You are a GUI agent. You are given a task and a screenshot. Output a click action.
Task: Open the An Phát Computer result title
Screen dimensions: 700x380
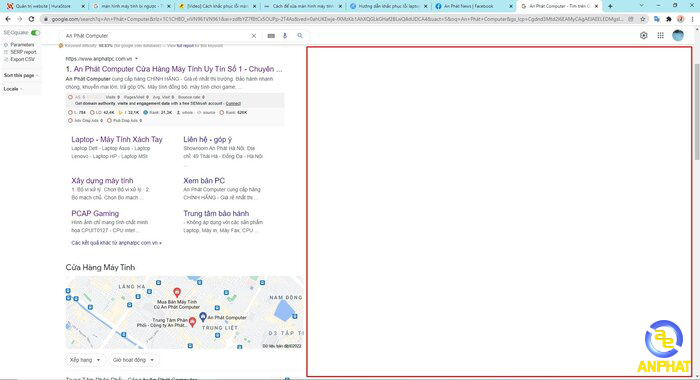pyautogui.click(x=174, y=69)
